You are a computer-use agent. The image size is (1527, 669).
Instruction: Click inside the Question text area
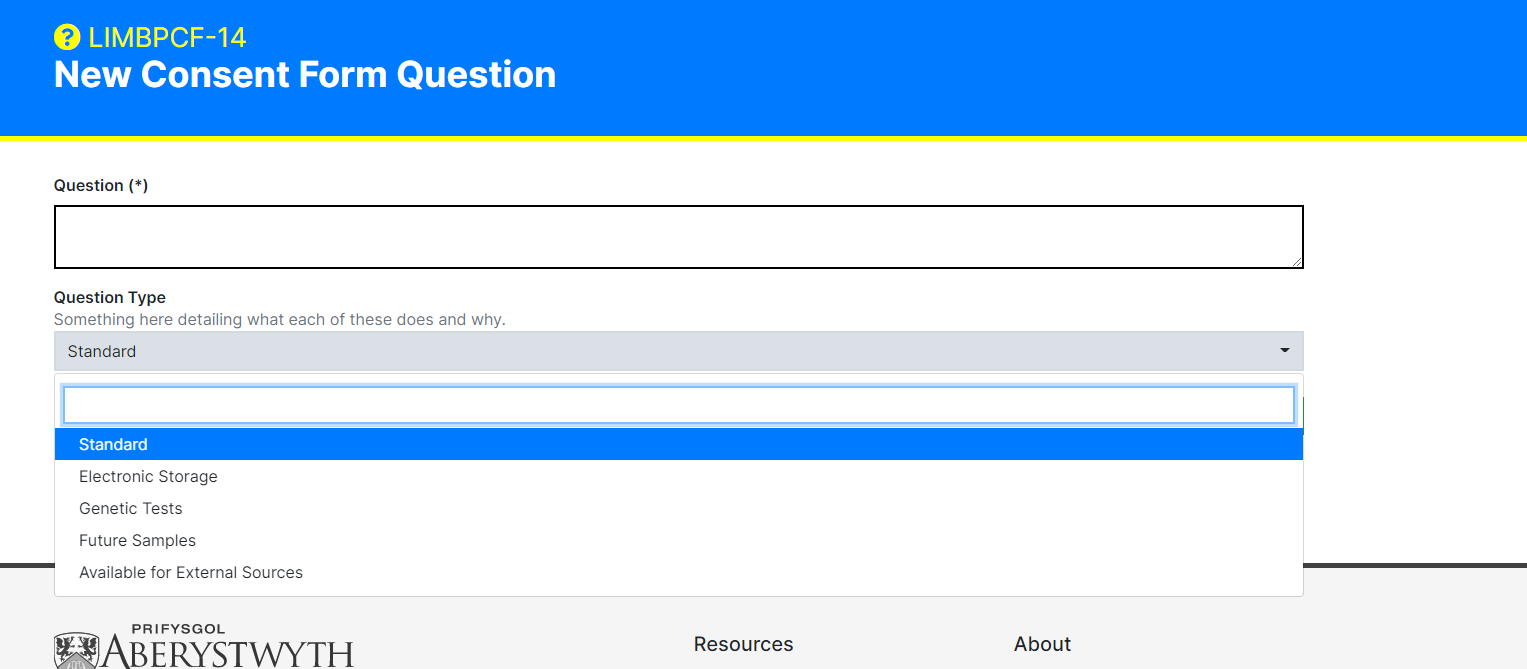[x=678, y=236]
